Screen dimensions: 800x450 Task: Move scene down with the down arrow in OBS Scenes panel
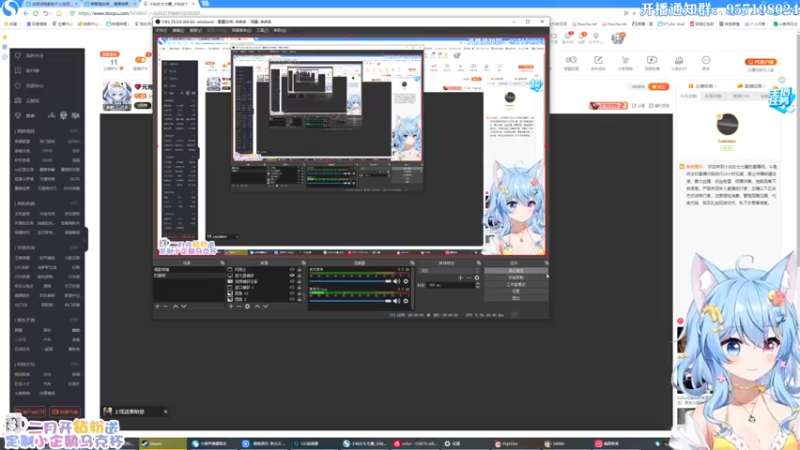coord(184,306)
